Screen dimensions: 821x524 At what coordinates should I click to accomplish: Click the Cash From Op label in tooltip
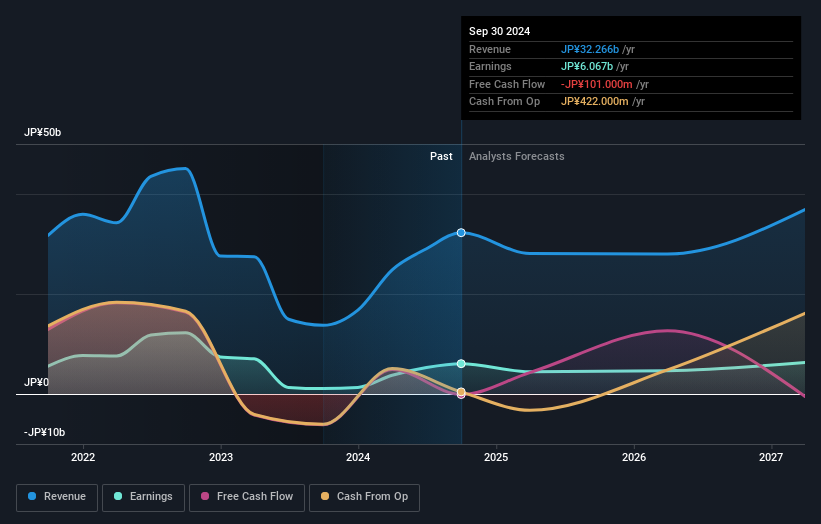pyautogui.click(x=504, y=102)
